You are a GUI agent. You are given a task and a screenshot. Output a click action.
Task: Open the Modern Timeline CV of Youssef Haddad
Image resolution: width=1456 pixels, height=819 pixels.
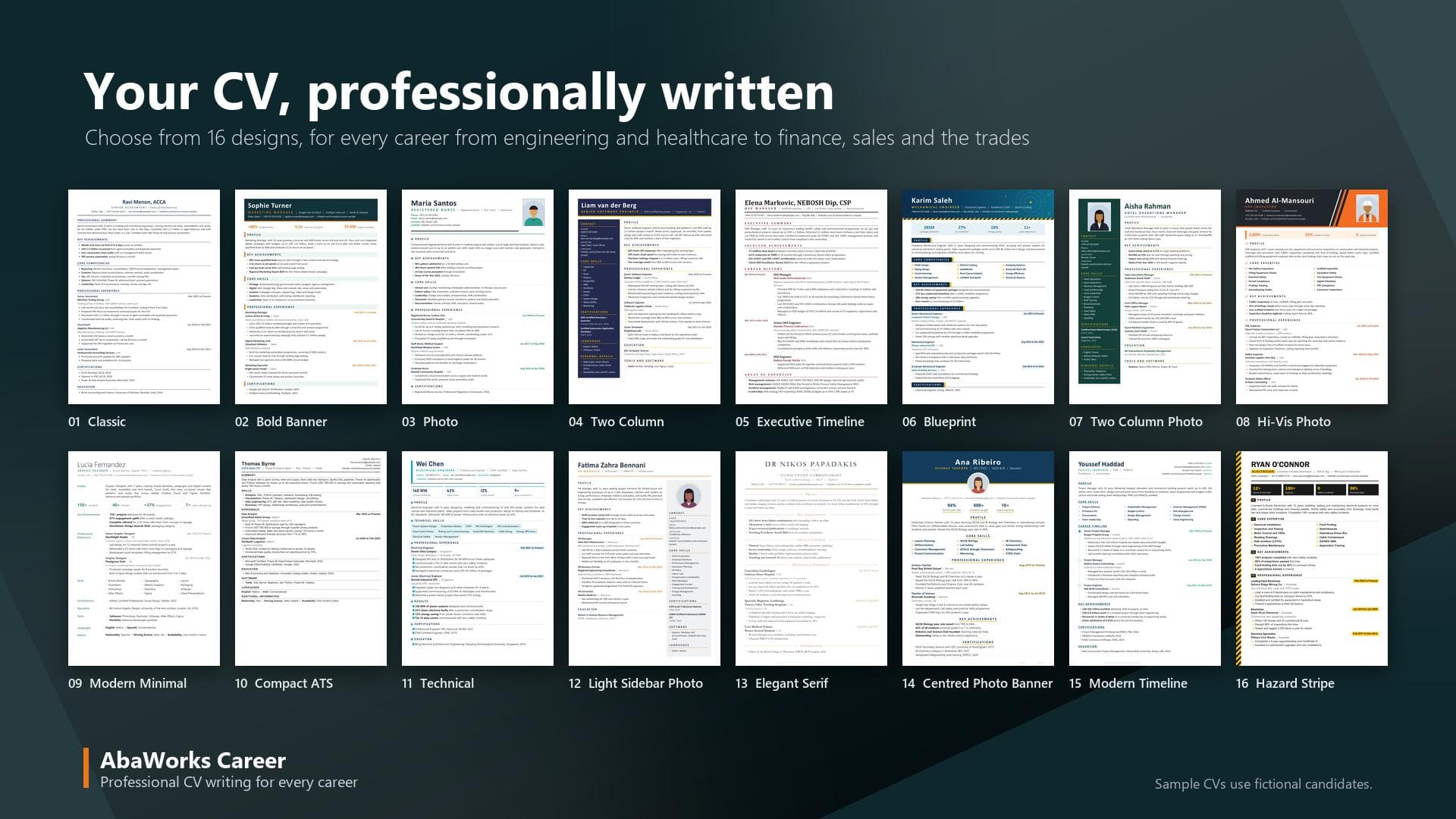pos(1145,559)
